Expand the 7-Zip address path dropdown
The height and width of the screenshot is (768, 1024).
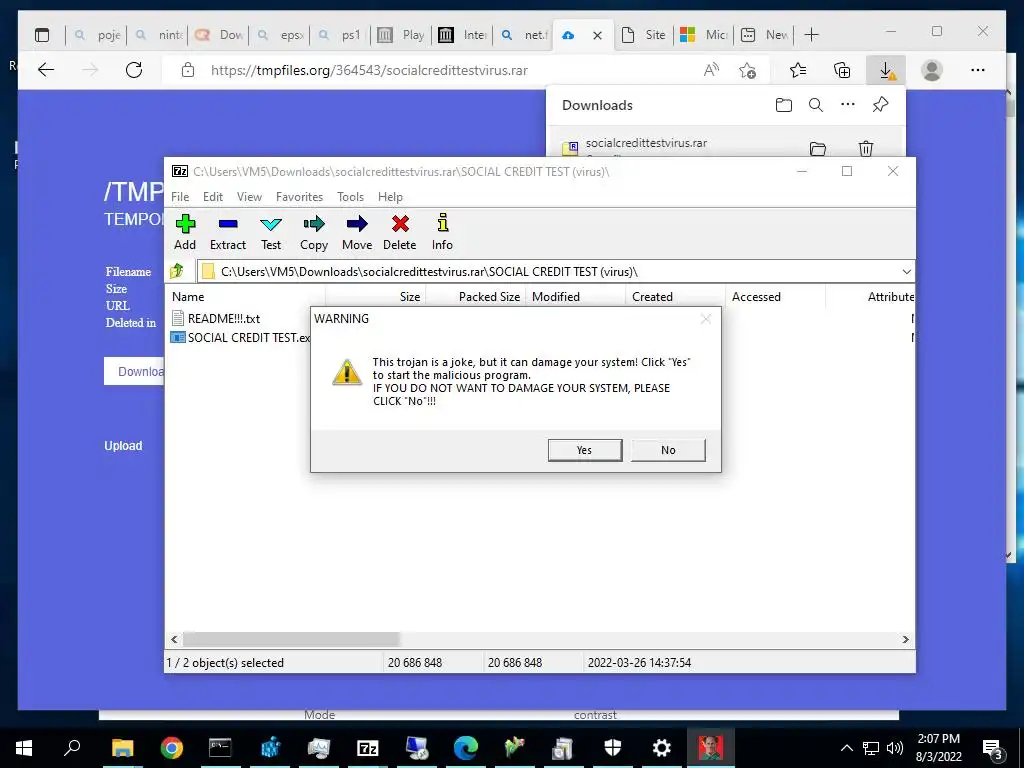pyautogui.click(x=906, y=272)
